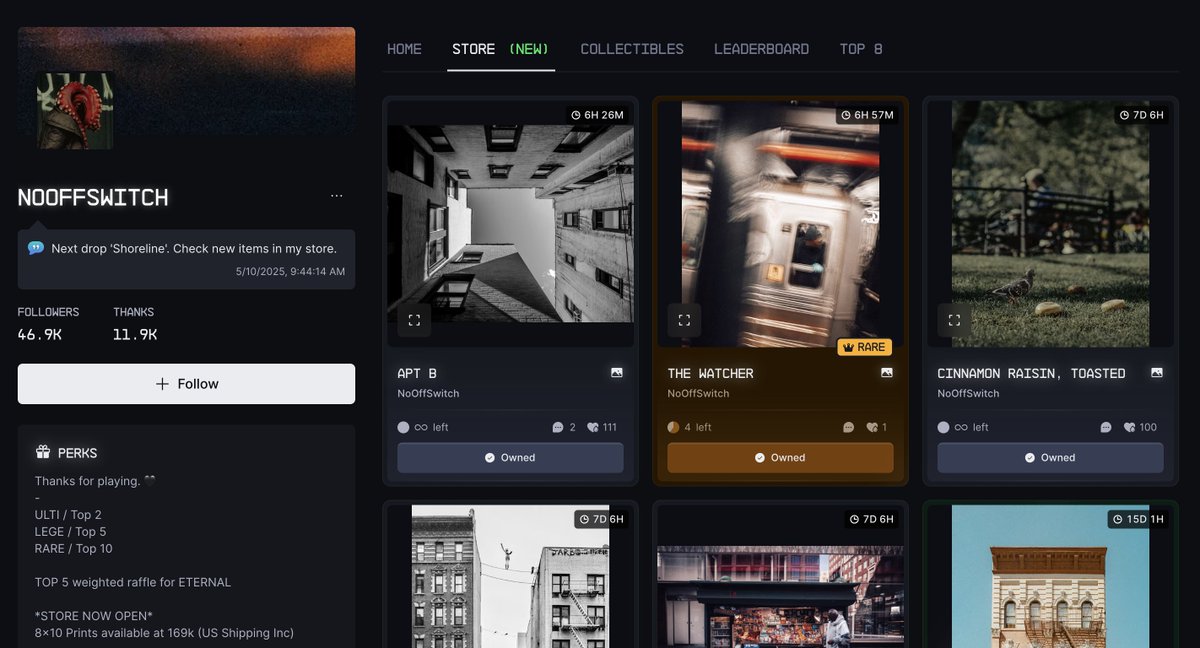Expand fullscreen view of APT B image
This screenshot has width=1200, height=648.
pos(414,320)
